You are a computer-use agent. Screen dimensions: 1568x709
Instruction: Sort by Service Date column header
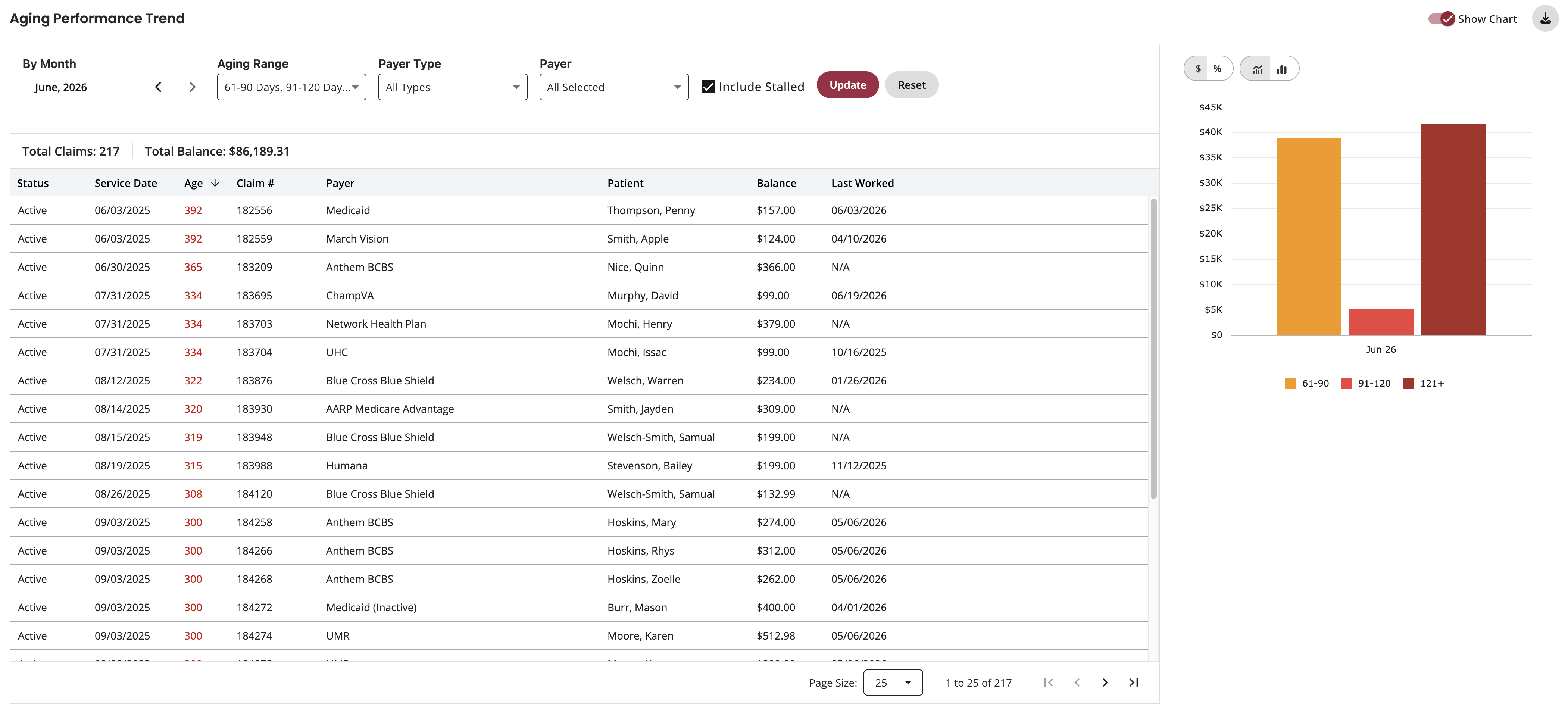pos(125,182)
